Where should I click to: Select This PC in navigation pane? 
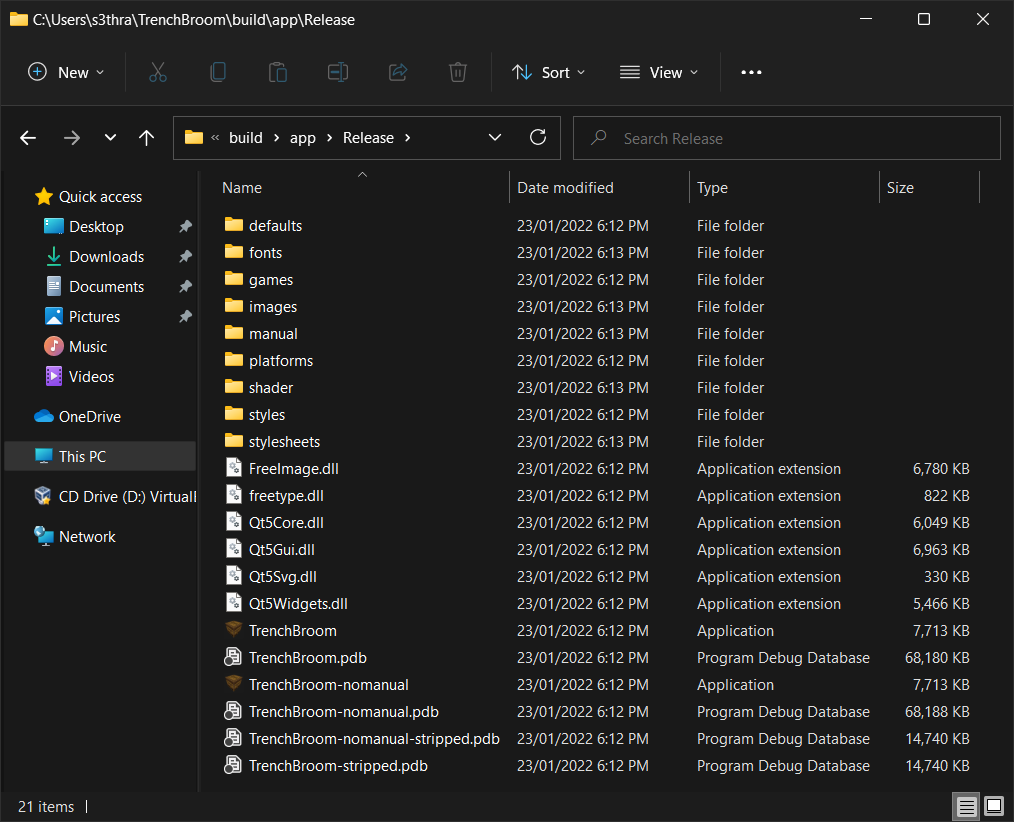[100, 456]
